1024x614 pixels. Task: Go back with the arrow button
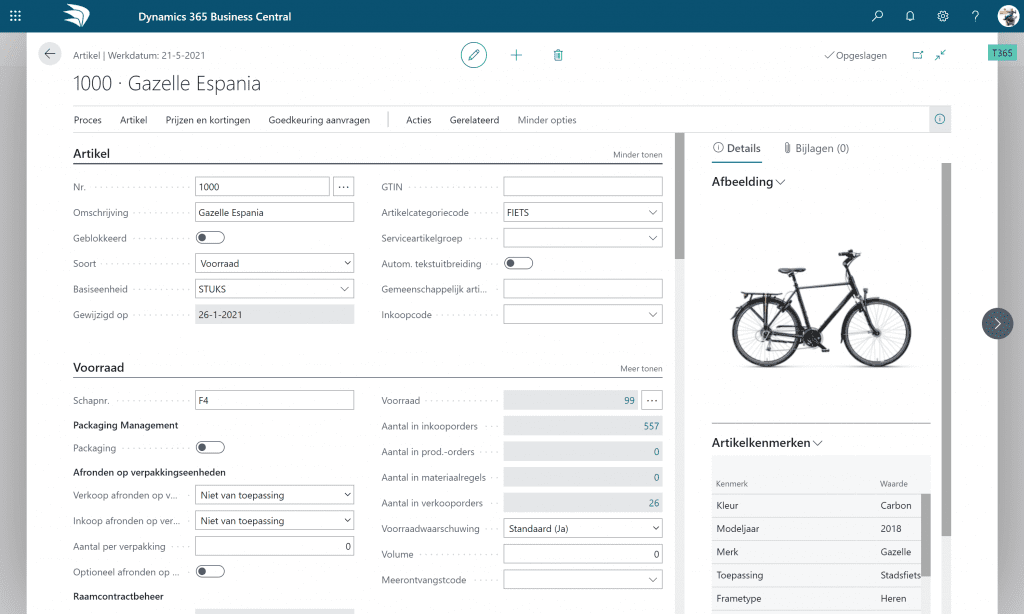point(50,54)
